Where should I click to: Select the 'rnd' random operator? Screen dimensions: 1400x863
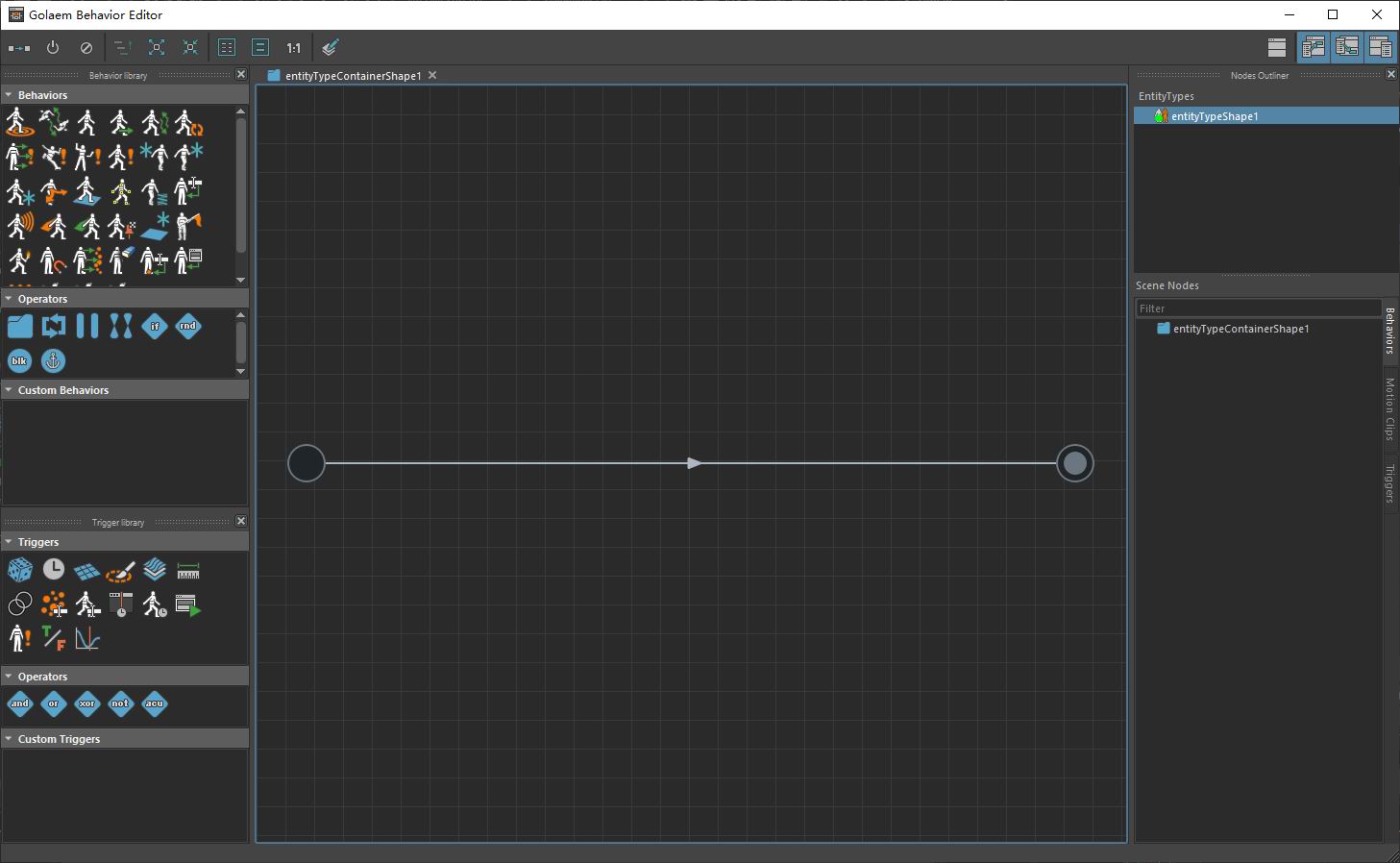[188, 327]
